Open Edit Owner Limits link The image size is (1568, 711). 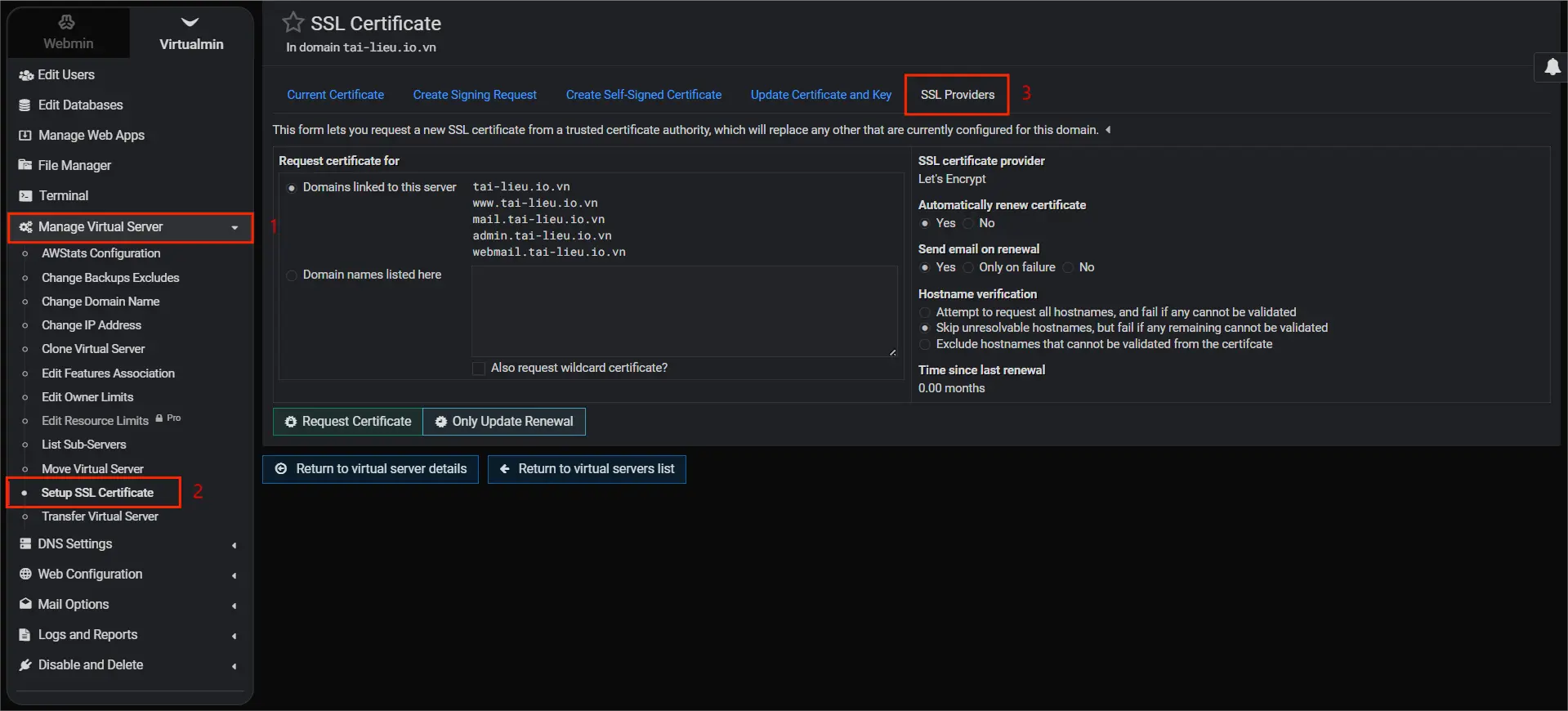point(87,397)
